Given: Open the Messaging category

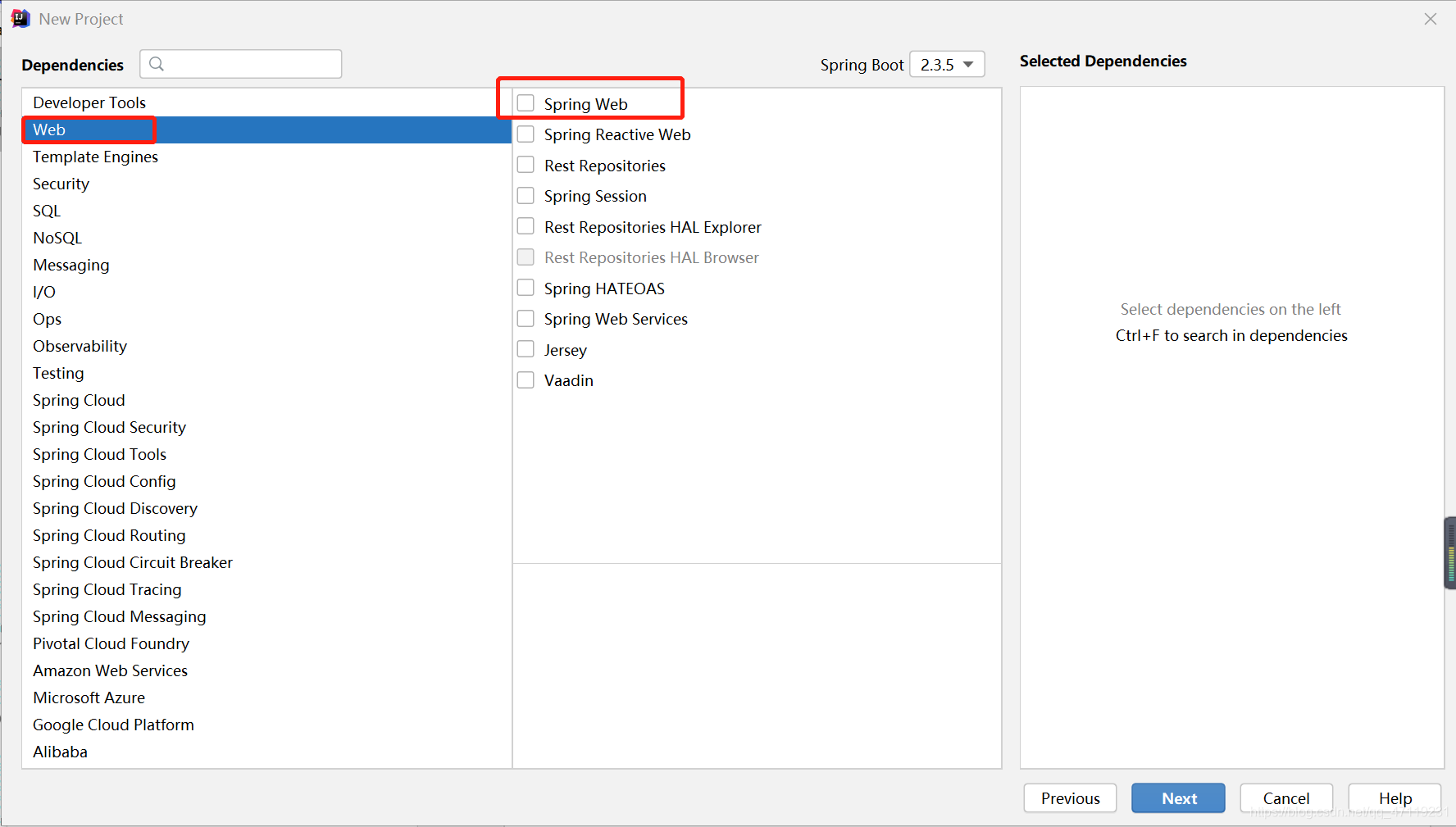Looking at the screenshot, I should pyautogui.click(x=266, y=265).
